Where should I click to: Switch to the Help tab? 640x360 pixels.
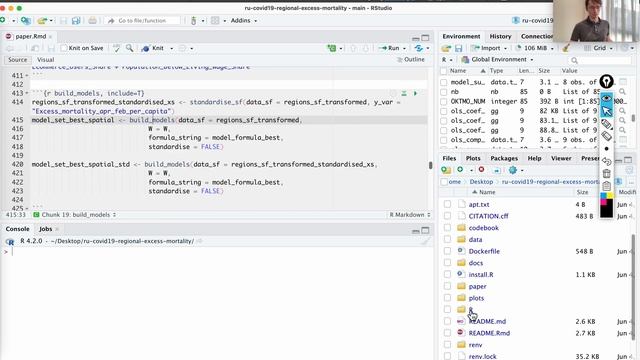tap(534, 158)
